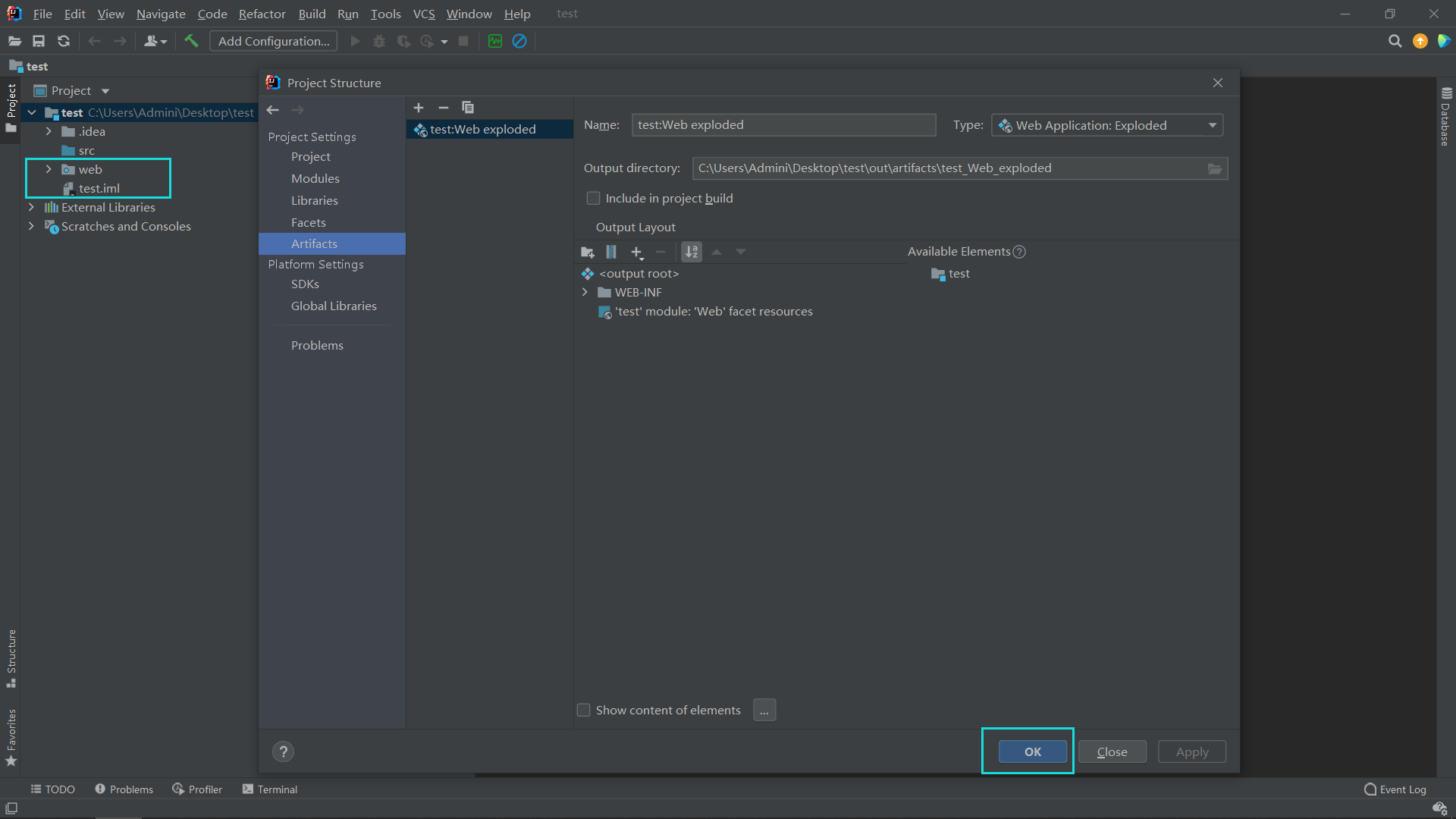Screen dimensions: 1456x819
Task: Select test.iml file in project tree
Action: (91, 188)
